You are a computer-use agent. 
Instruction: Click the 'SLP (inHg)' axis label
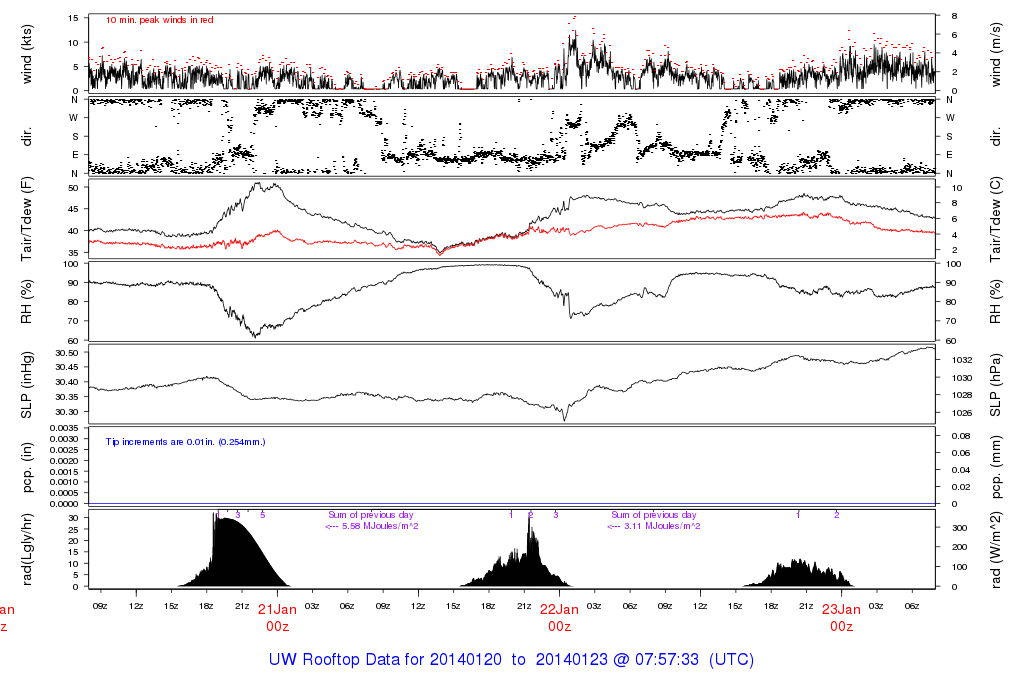click(27, 385)
